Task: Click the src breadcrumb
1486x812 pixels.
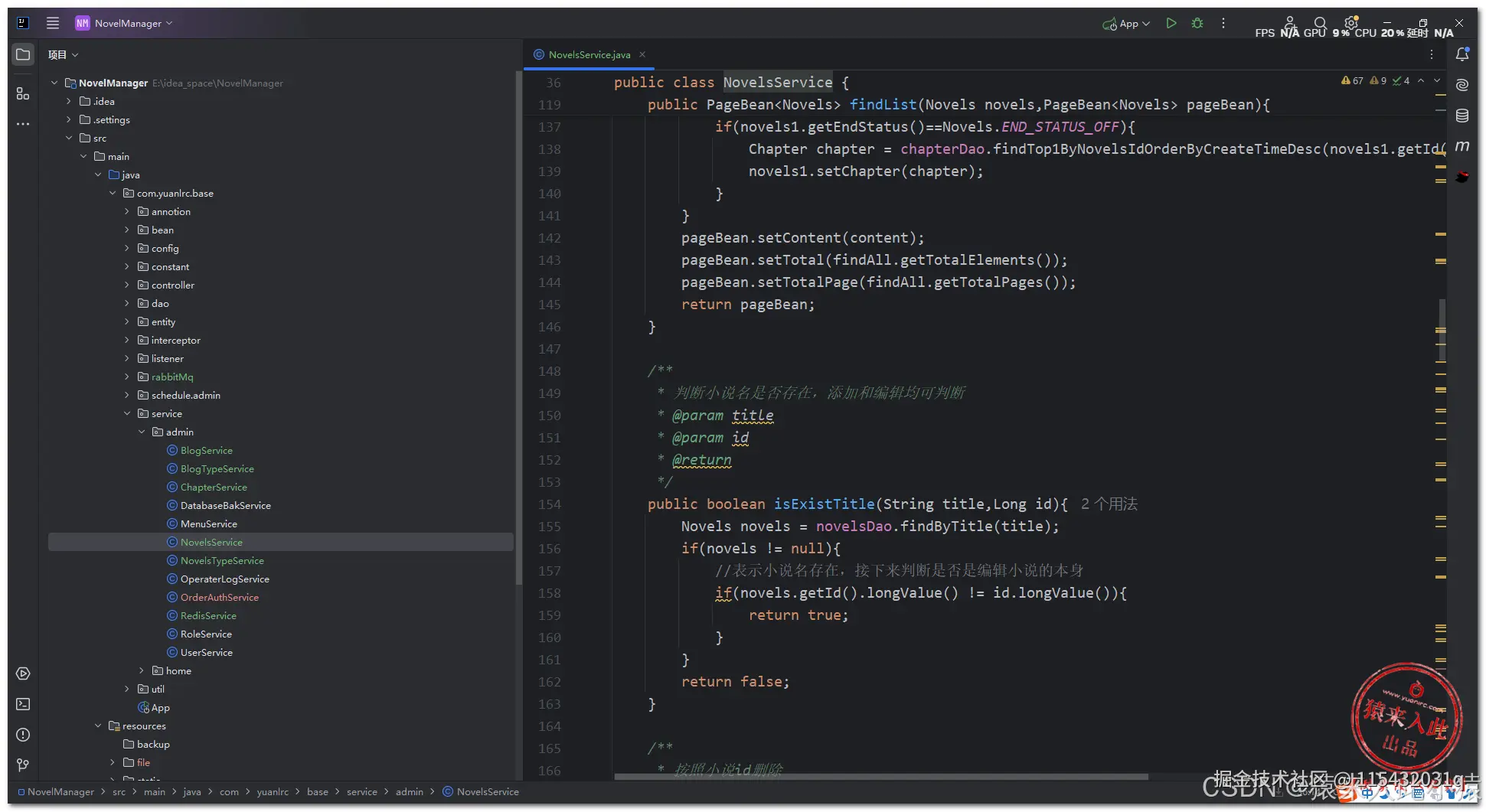Action: (119, 791)
